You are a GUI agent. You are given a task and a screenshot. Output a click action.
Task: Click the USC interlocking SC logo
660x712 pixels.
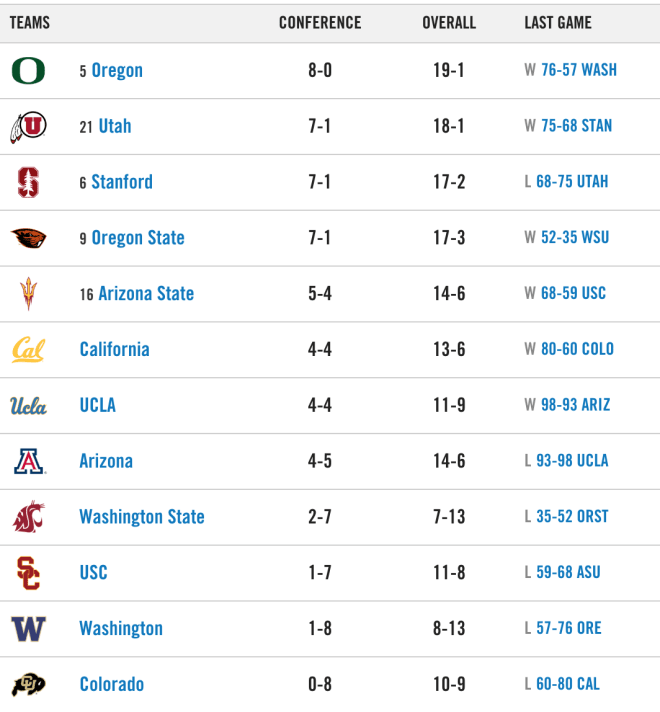[x=28, y=573]
